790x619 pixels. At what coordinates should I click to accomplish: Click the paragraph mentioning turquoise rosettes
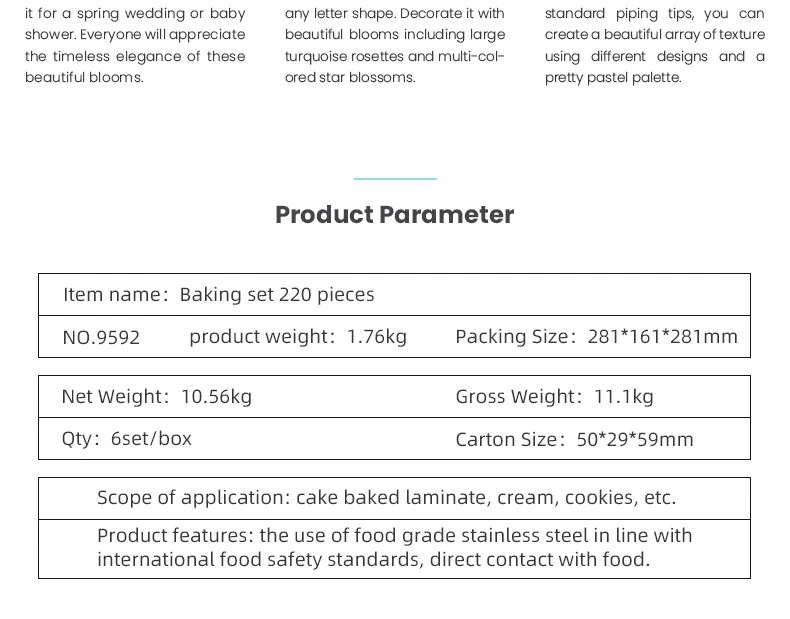coord(394,45)
